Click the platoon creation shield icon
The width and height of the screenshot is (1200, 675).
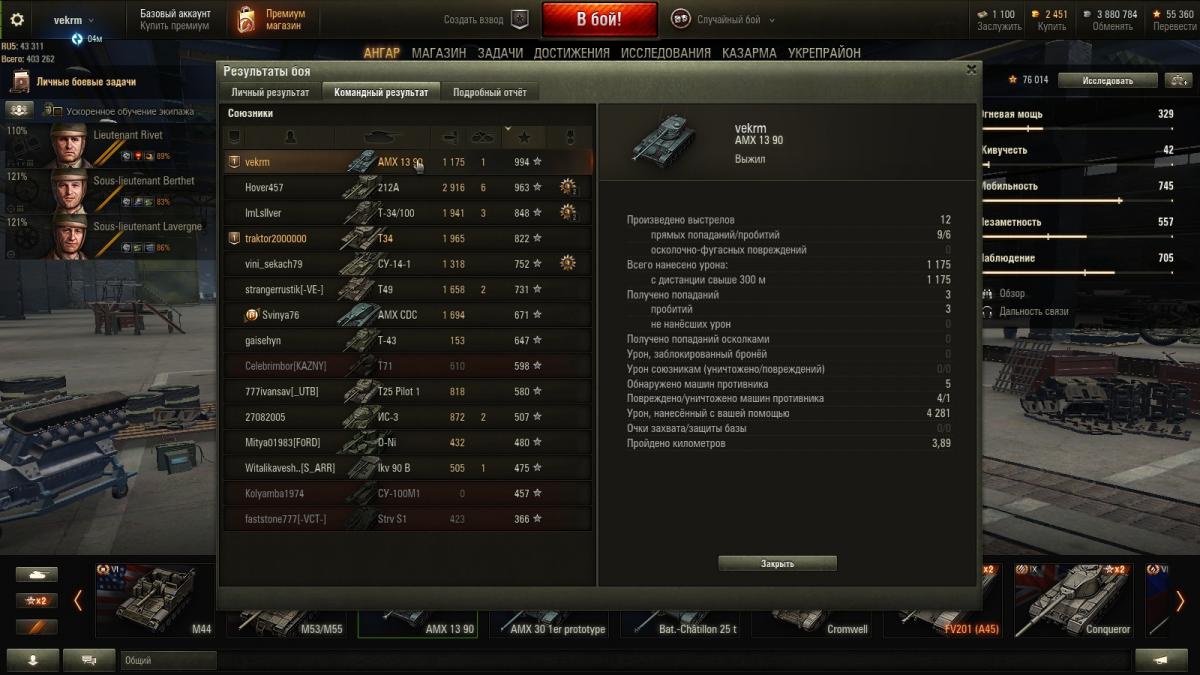pyautogui.click(x=519, y=19)
